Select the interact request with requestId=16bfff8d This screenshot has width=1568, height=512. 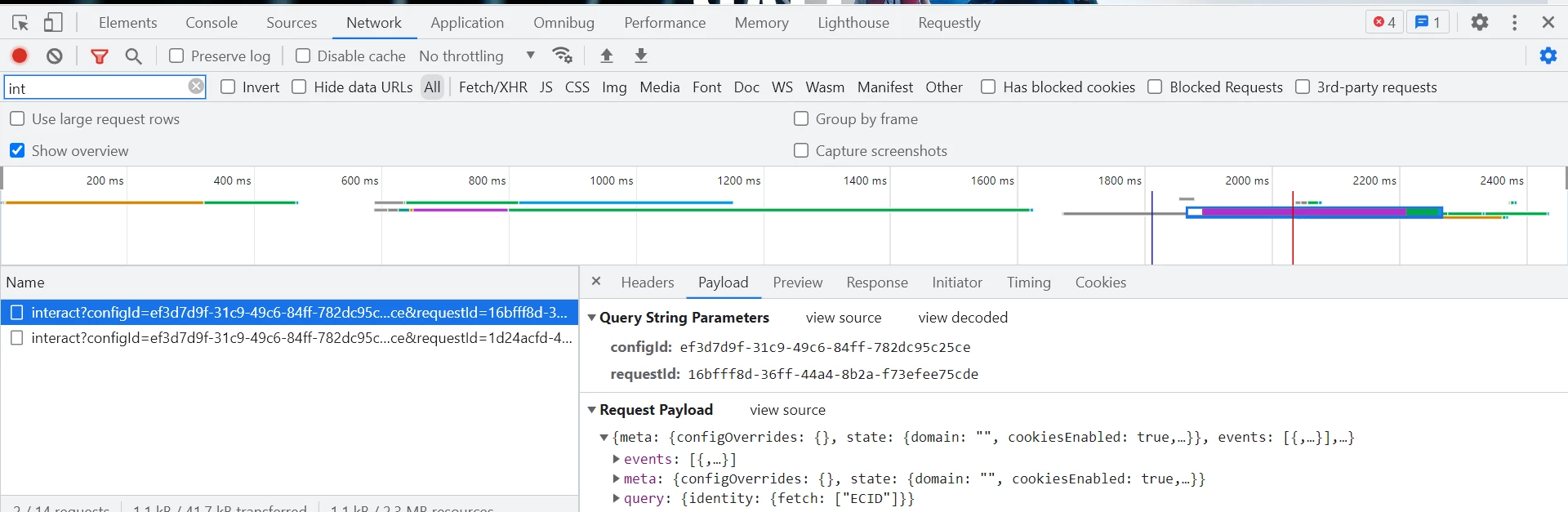(x=290, y=312)
